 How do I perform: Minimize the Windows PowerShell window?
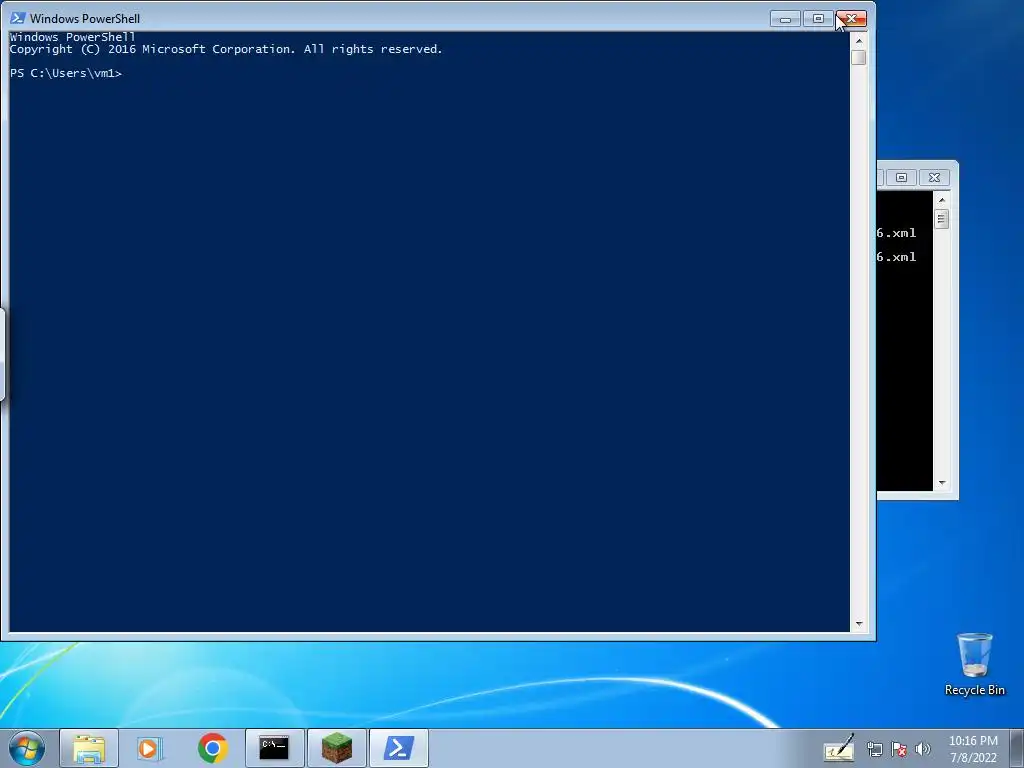[785, 19]
